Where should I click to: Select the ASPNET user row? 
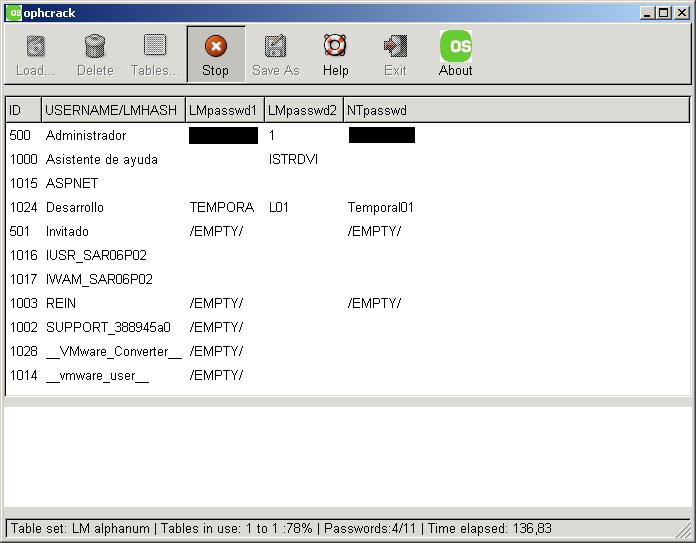pos(348,183)
